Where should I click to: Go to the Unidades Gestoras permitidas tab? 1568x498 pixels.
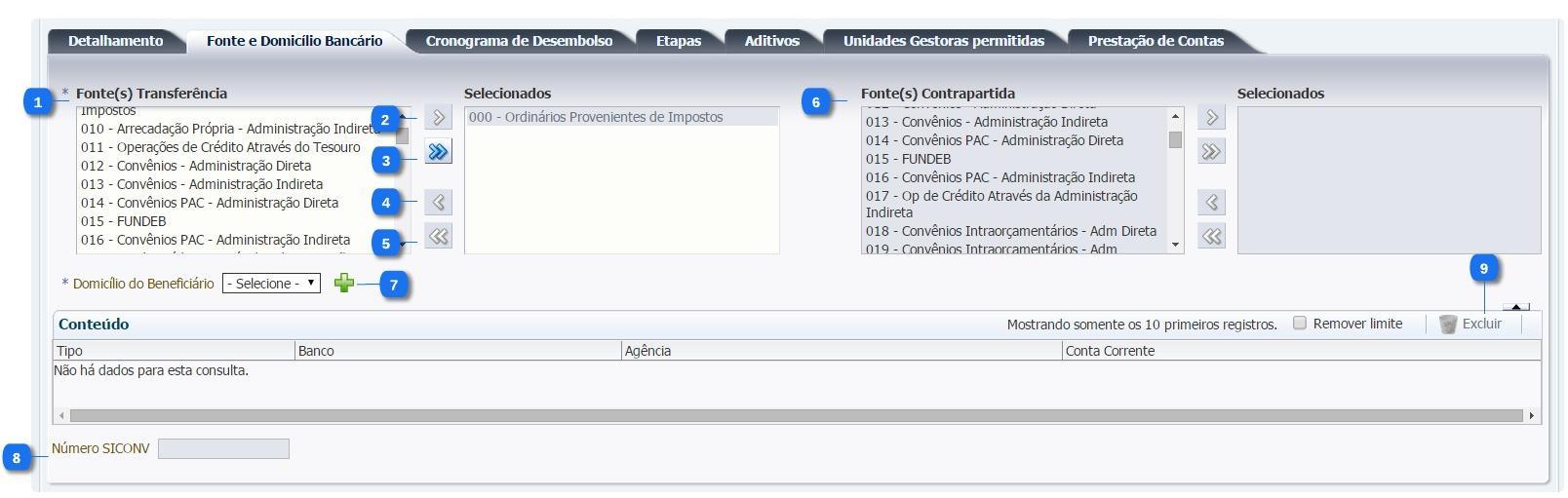[x=943, y=41]
